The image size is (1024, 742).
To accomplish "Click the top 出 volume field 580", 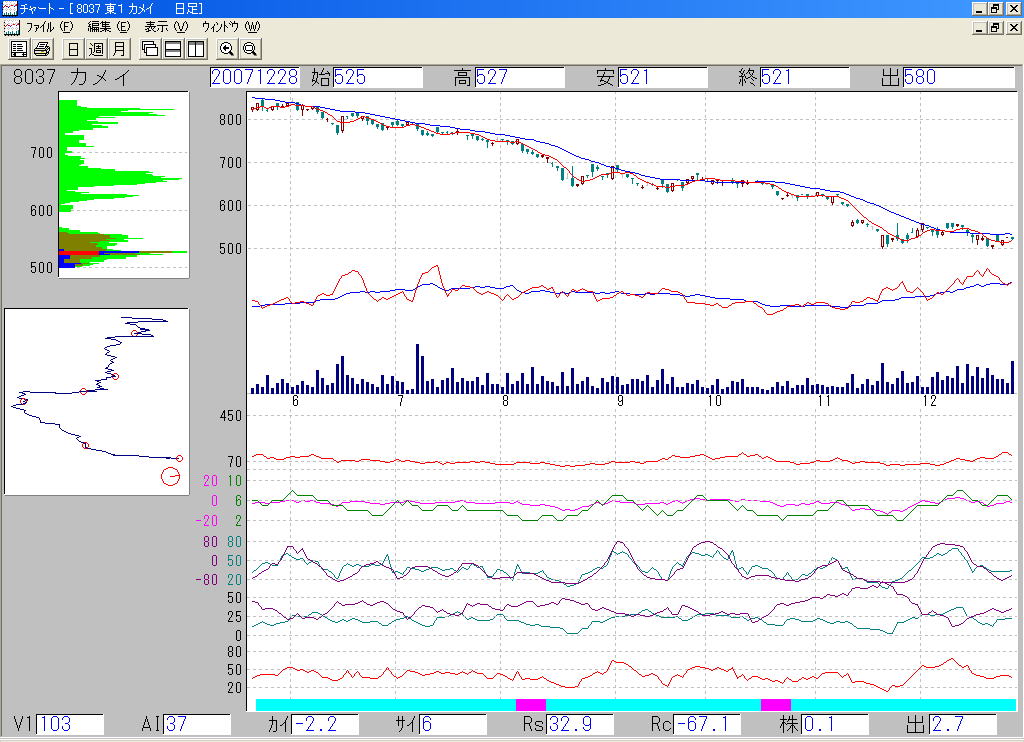I will [958, 77].
